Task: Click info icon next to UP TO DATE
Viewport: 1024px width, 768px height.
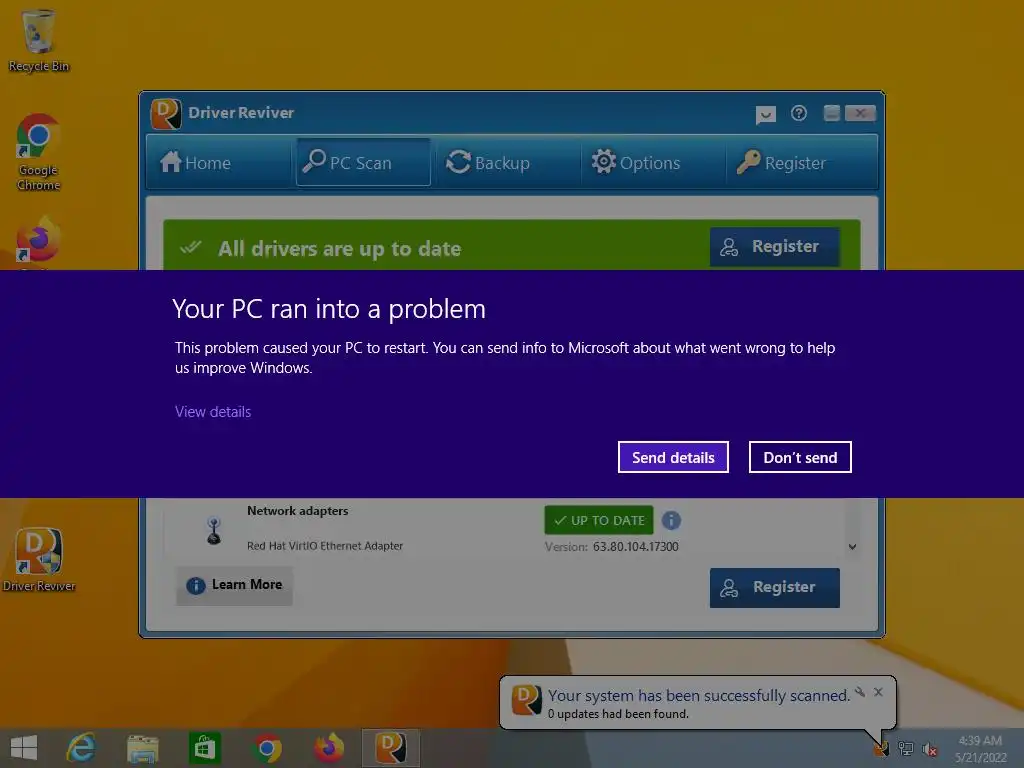Action: coord(671,520)
